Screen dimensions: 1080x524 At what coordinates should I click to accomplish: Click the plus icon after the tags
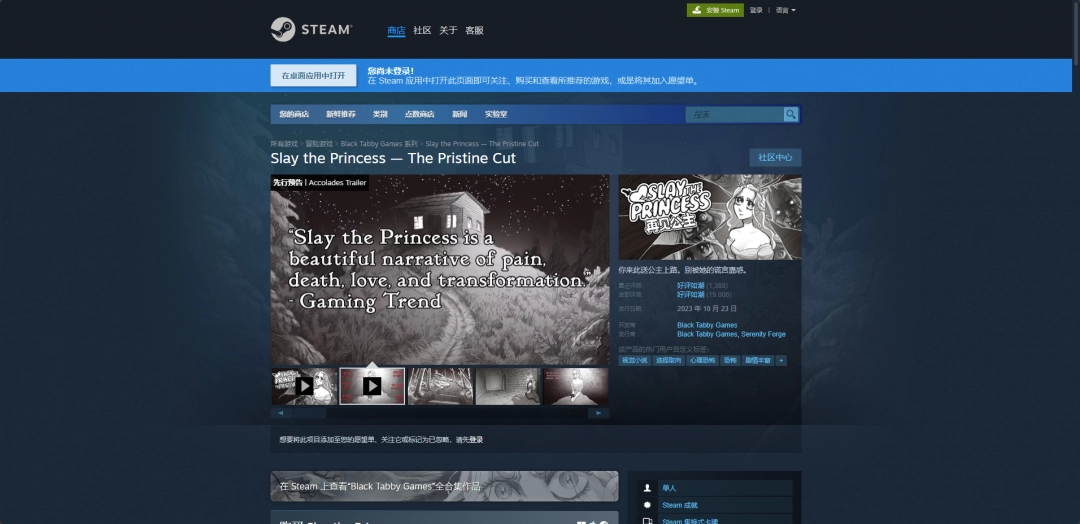click(x=781, y=360)
